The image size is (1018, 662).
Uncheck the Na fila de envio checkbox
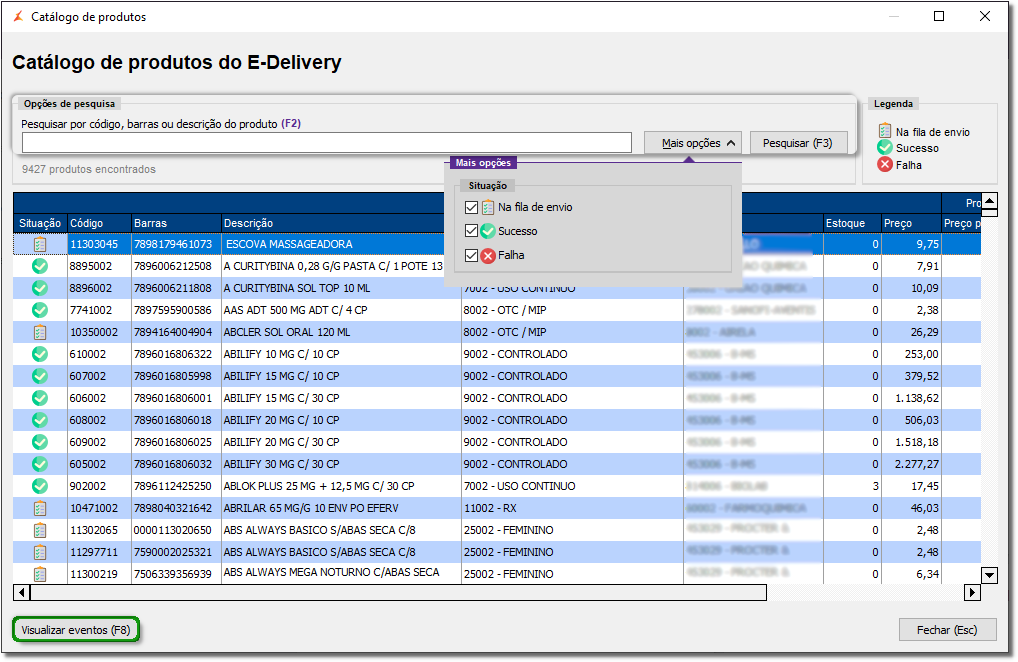pos(472,208)
